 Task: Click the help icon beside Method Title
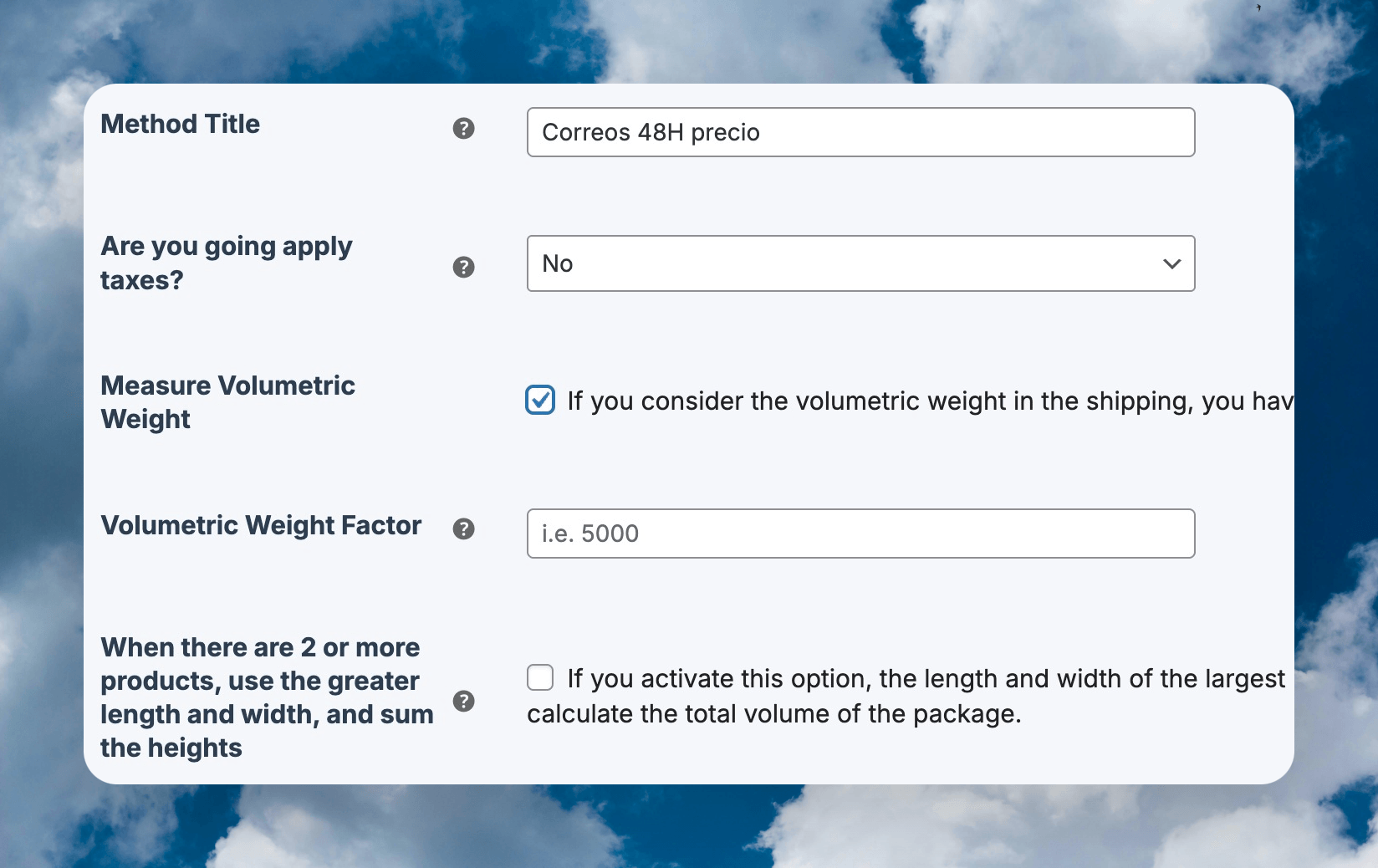(463, 129)
